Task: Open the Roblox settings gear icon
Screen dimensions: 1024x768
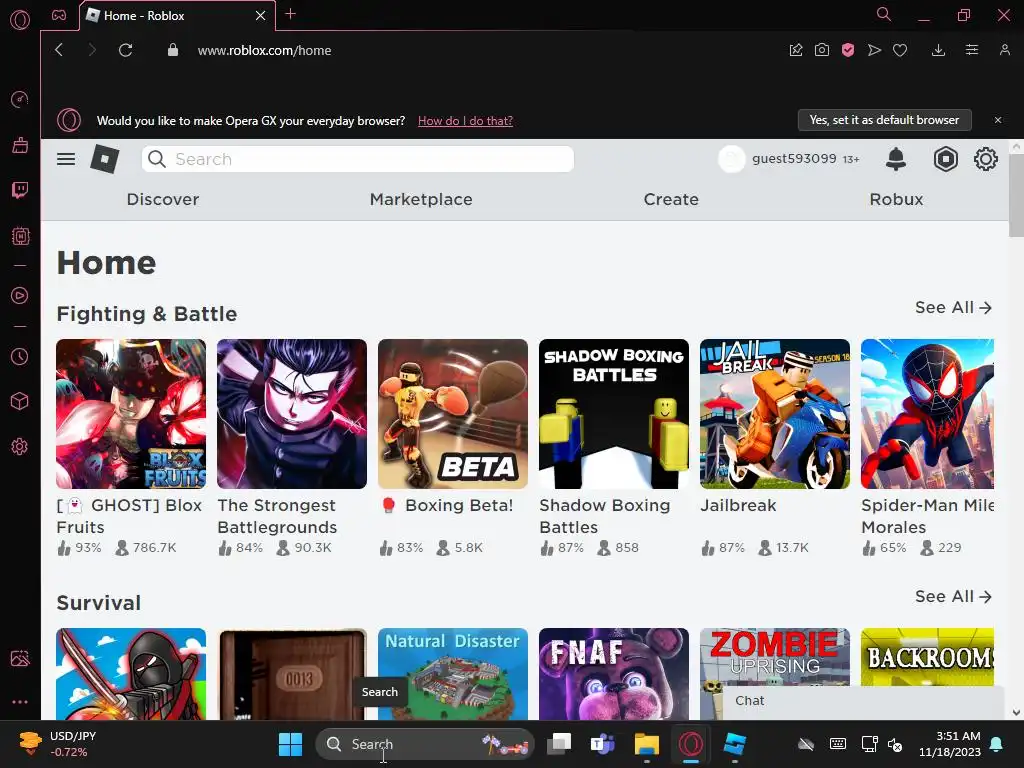Action: 985,159
